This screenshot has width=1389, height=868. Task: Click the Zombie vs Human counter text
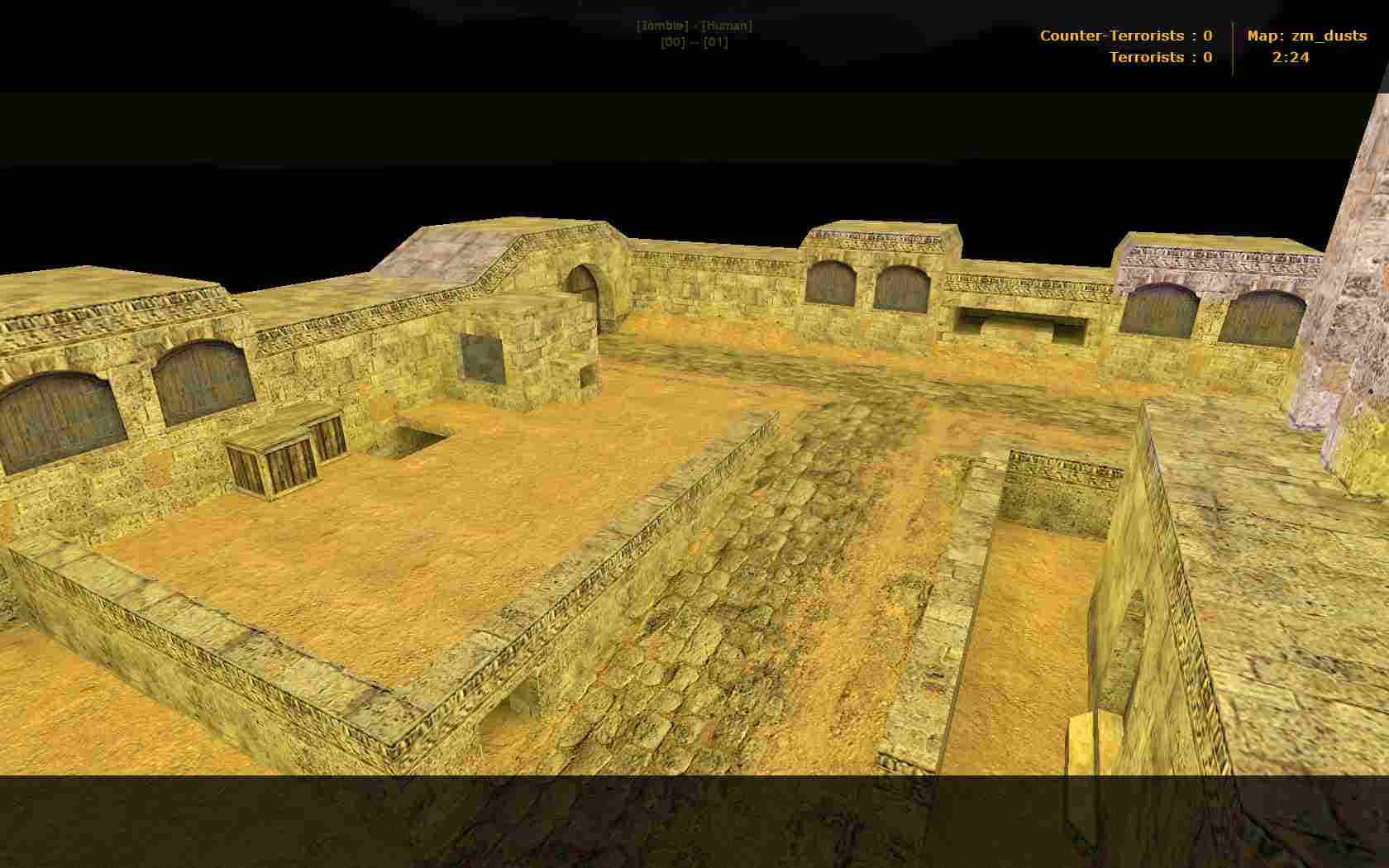click(694, 26)
